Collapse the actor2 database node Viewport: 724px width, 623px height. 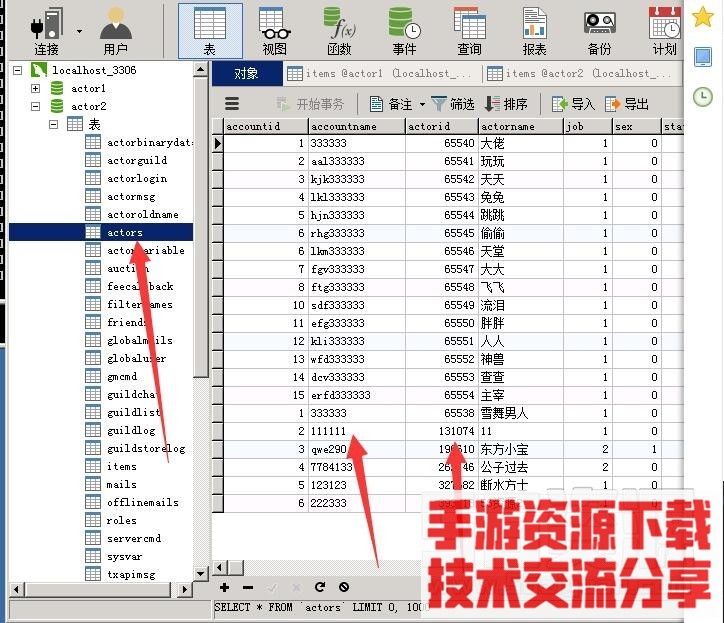pyautogui.click(x=36, y=106)
